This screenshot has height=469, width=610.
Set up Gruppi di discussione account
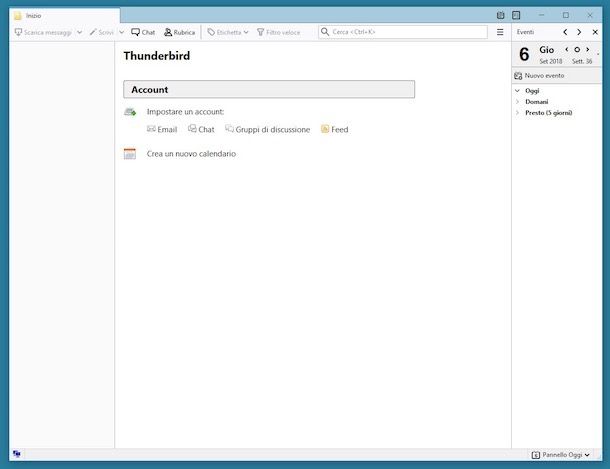pyautogui.click(x=268, y=130)
